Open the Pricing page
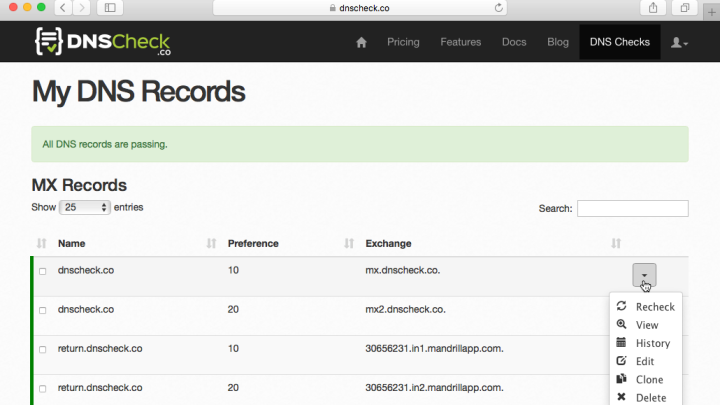 403,42
